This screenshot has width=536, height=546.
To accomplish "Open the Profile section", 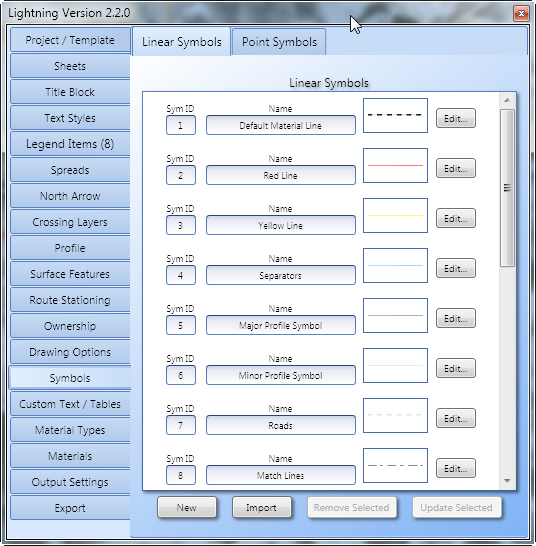I will pos(70,248).
